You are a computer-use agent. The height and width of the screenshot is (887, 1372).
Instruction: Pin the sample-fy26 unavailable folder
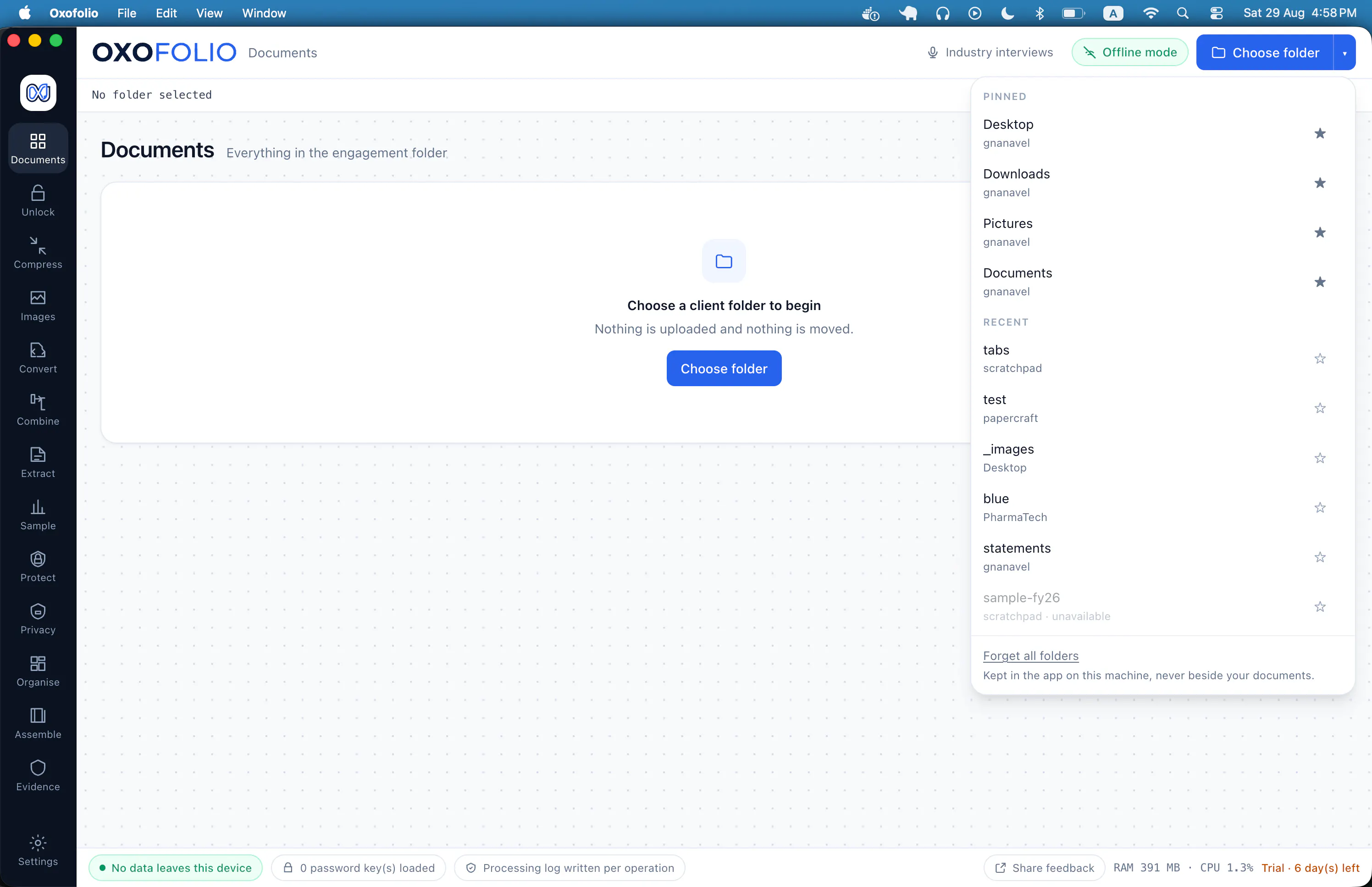tap(1320, 607)
